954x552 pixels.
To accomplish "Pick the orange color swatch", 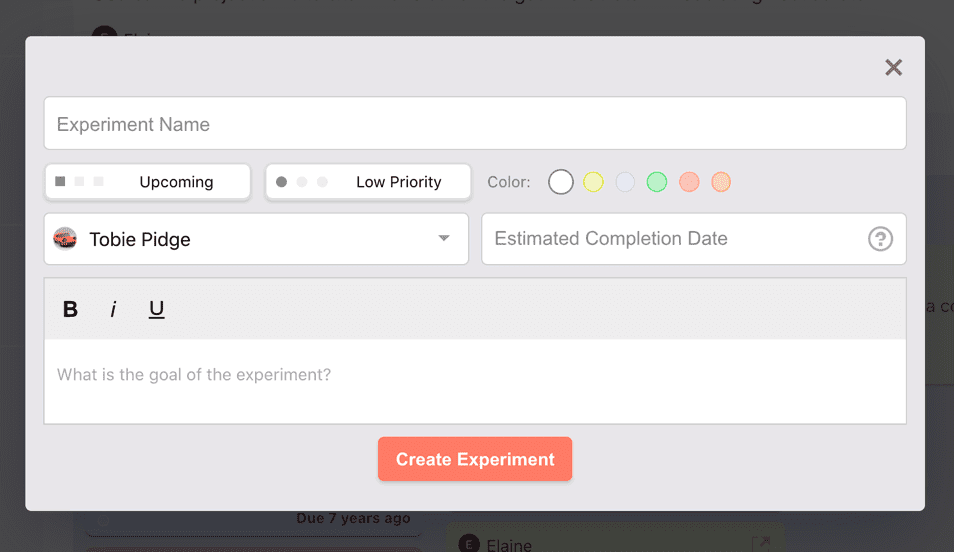I will 721,182.
